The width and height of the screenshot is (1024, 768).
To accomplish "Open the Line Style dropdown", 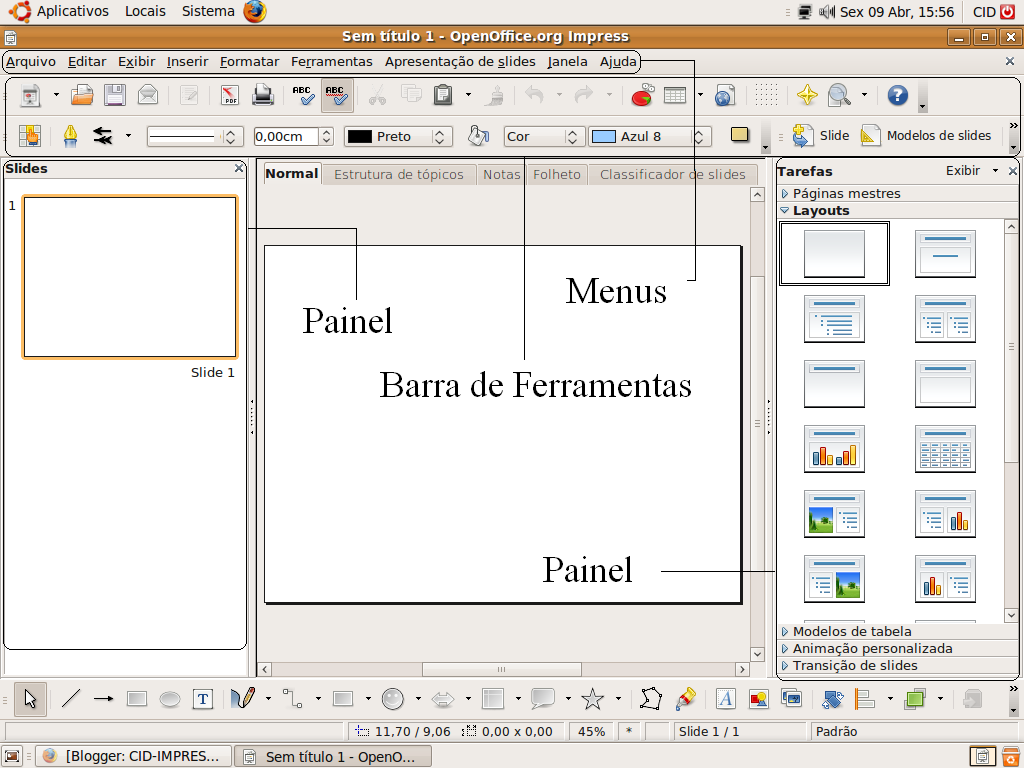I will click(x=195, y=136).
